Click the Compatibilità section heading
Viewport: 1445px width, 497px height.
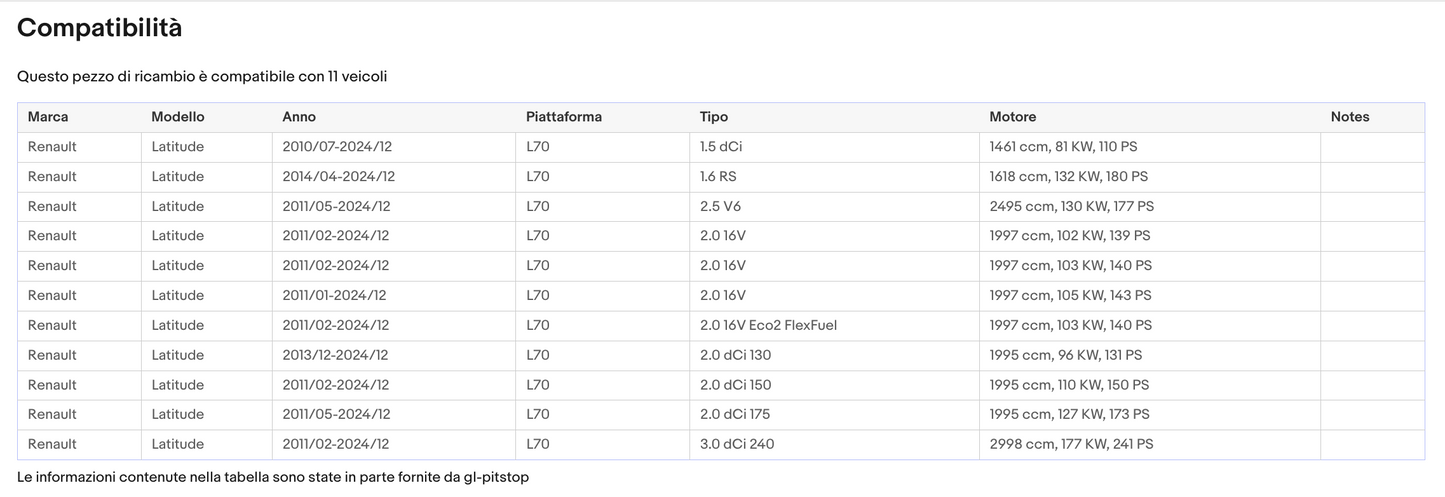(99, 29)
